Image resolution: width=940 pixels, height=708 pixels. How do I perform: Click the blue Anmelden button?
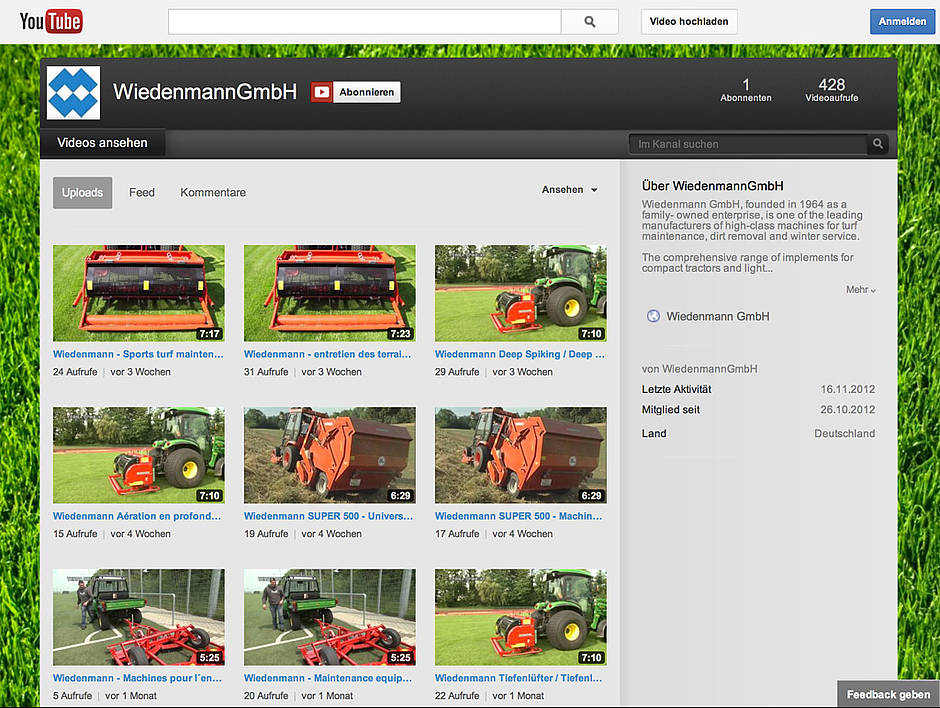point(902,22)
